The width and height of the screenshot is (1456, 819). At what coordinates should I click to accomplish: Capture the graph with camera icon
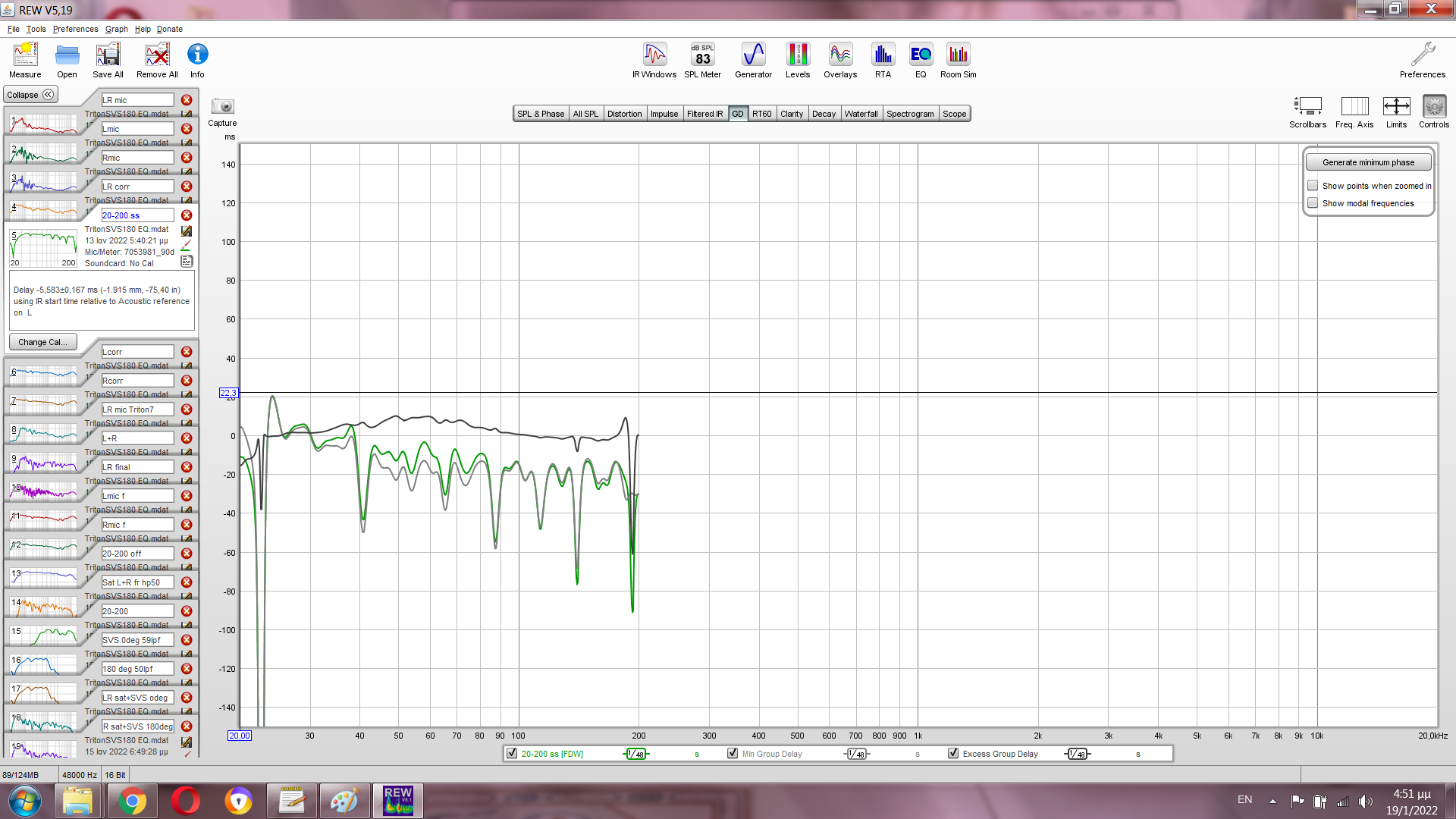click(x=222, y=107)
